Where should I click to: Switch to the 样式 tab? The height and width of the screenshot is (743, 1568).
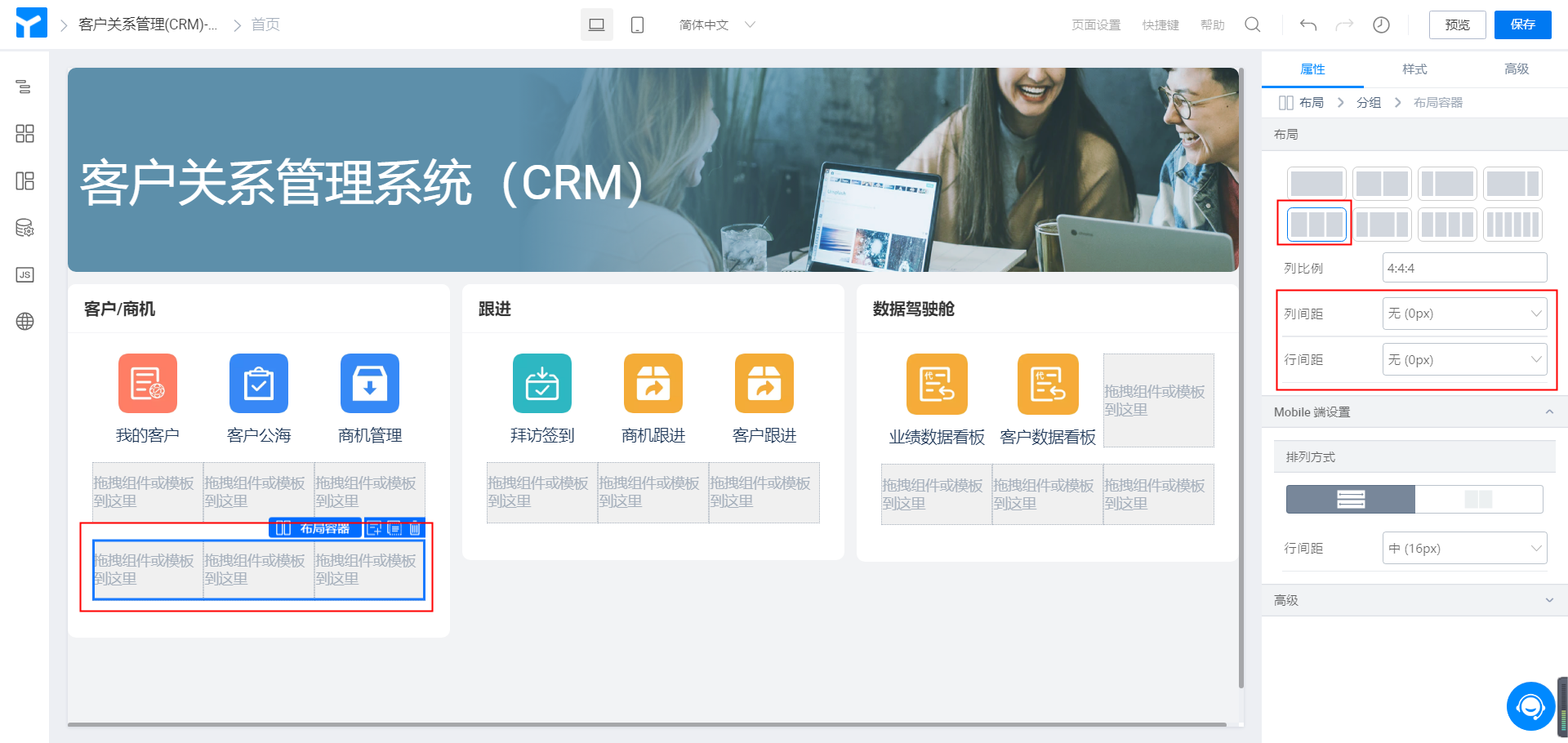(1414, 69)
